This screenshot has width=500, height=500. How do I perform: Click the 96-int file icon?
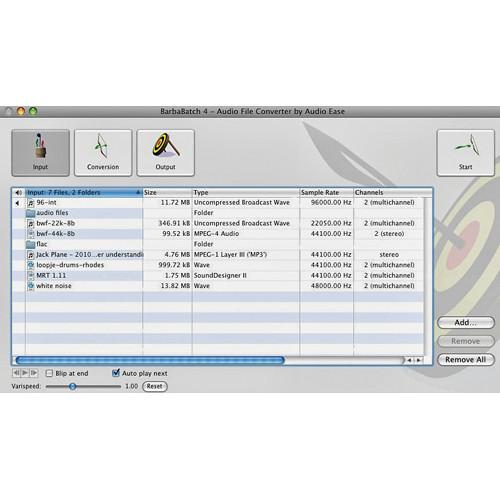point(31,203)
